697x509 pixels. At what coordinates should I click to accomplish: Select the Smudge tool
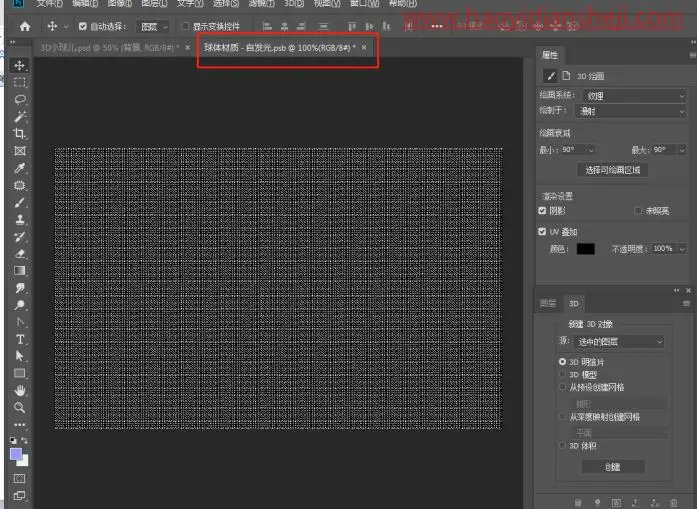[x=20, y=288]
